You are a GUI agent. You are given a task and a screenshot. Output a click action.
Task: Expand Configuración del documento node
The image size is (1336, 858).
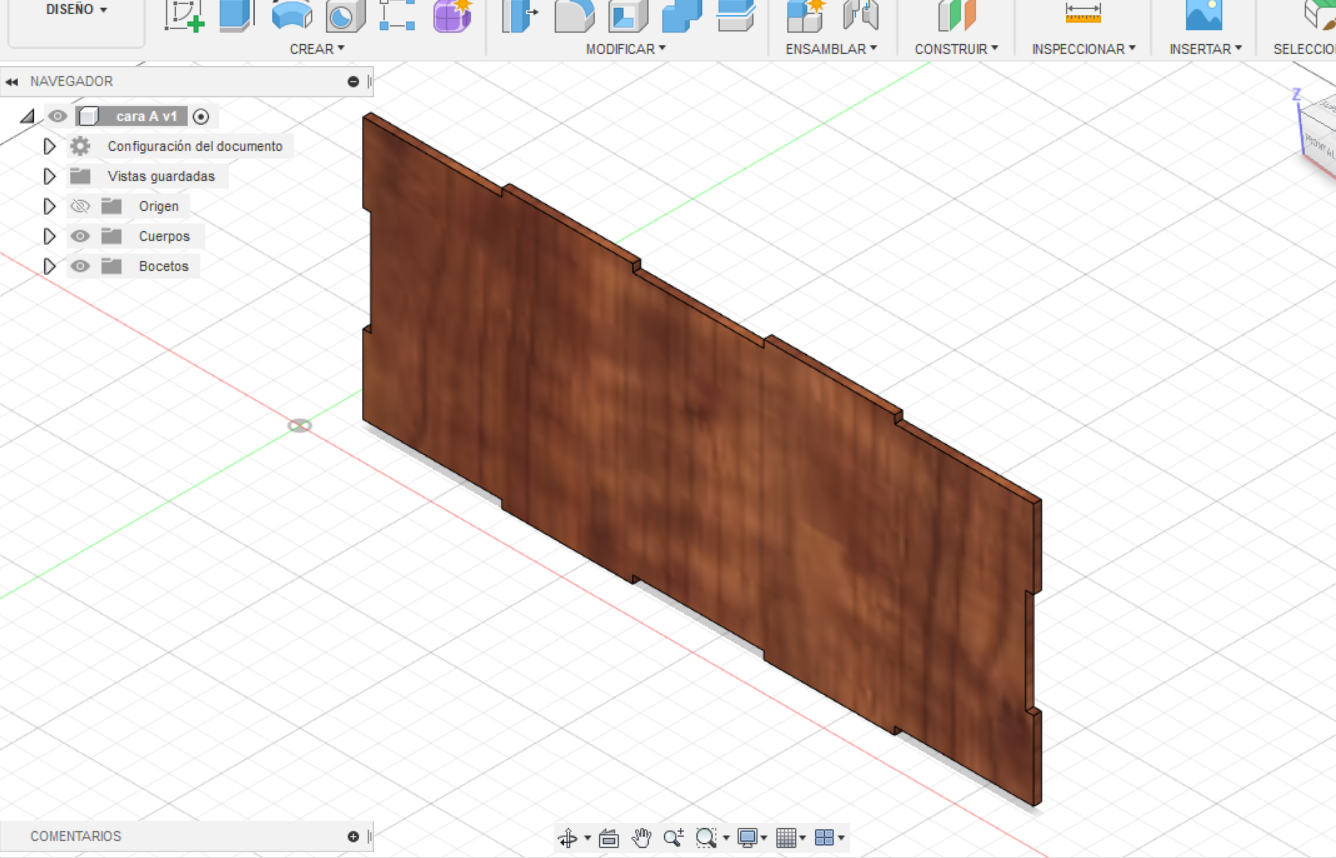tap(49, 147)
